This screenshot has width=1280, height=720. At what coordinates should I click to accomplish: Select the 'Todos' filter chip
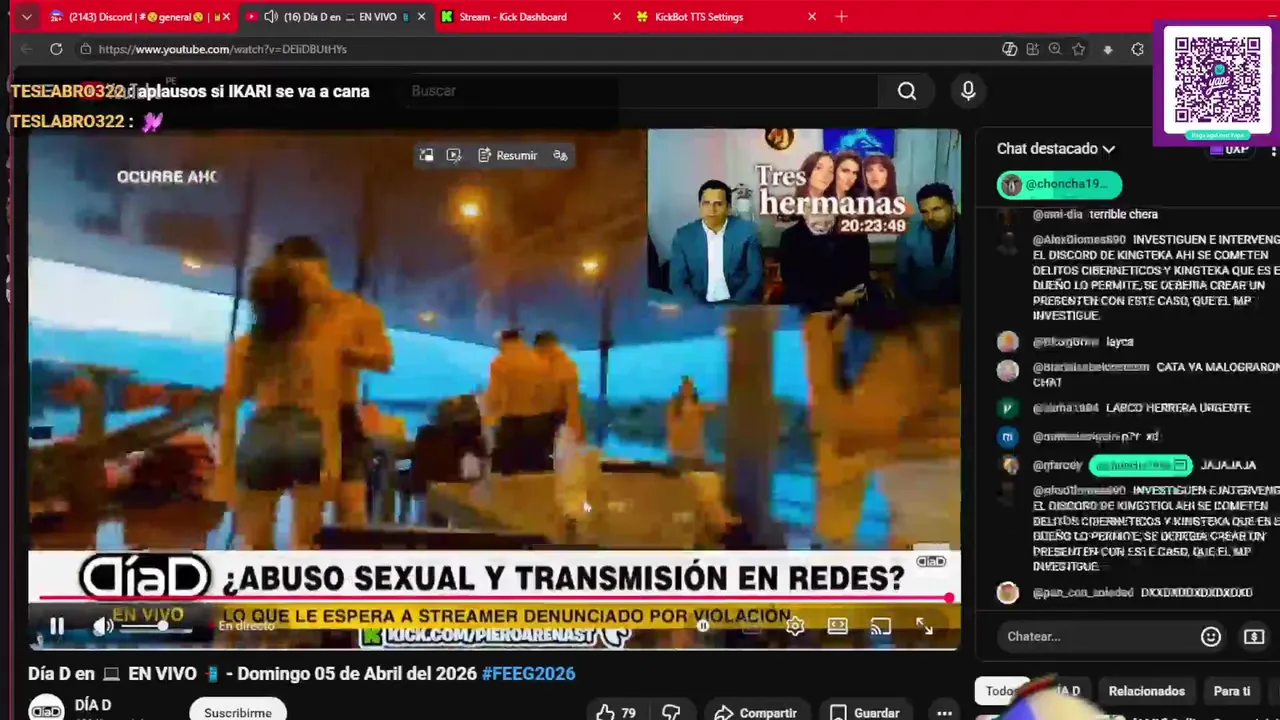coord(1002,691)
